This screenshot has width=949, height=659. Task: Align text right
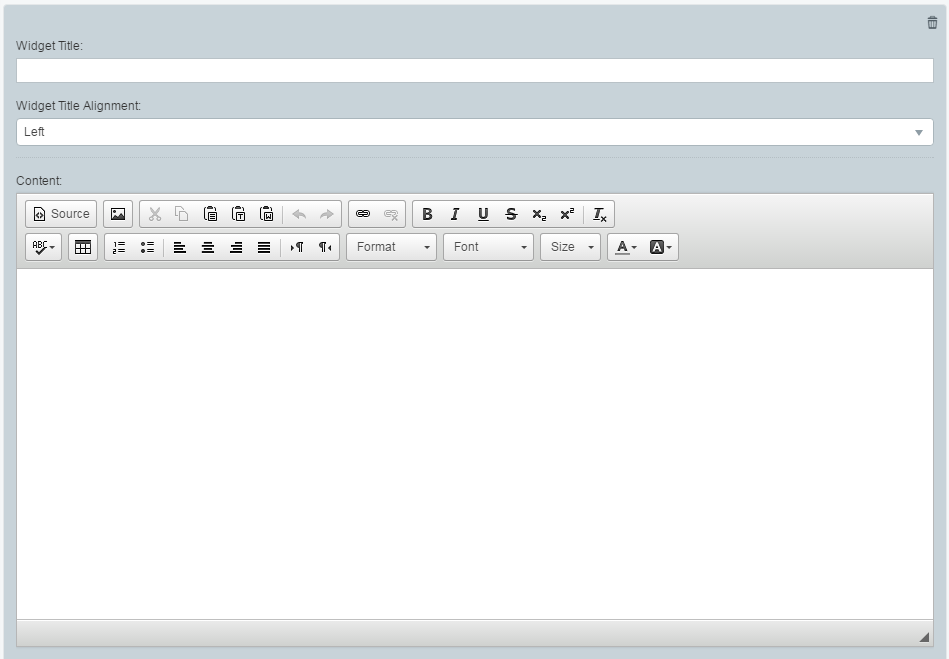point(236,247)
